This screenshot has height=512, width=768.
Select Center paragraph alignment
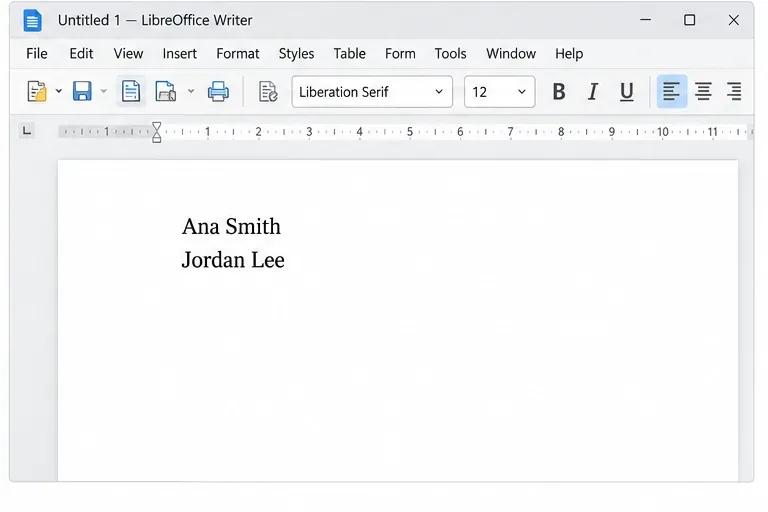click(x=703, y=92)
